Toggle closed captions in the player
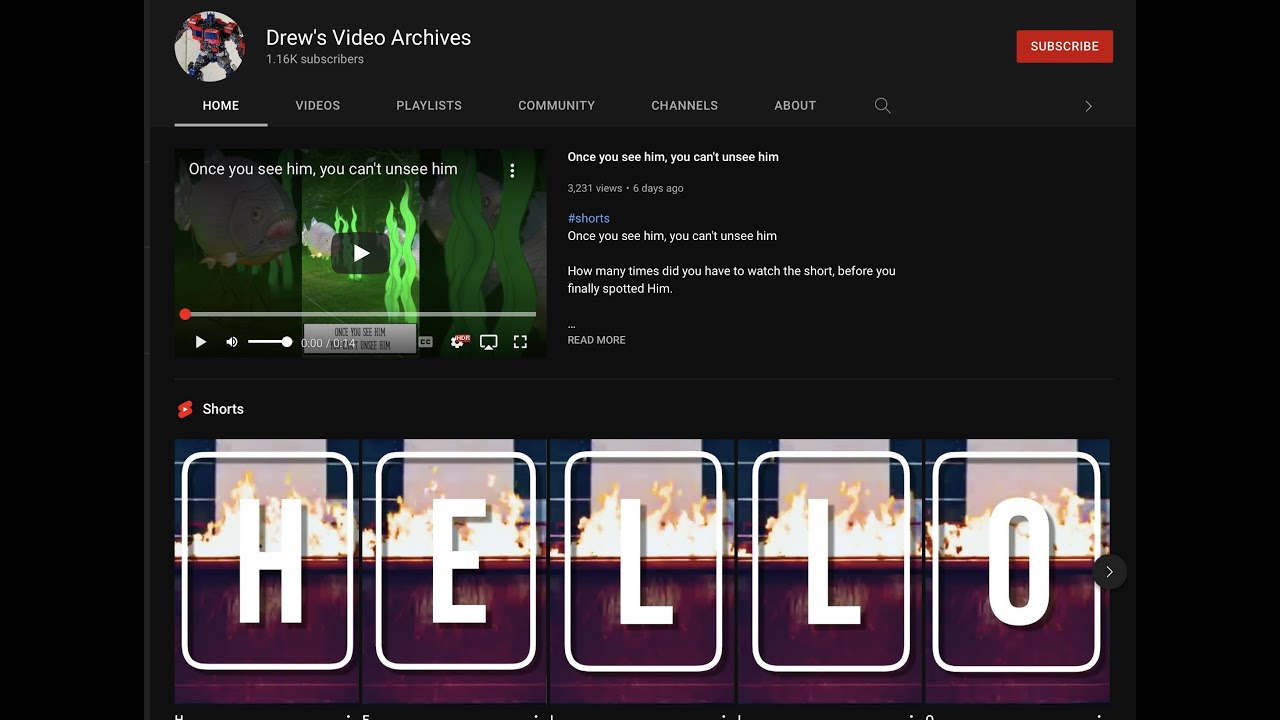Image resolution: width=1280 pixels, height=720 pixels. point(425,342)
